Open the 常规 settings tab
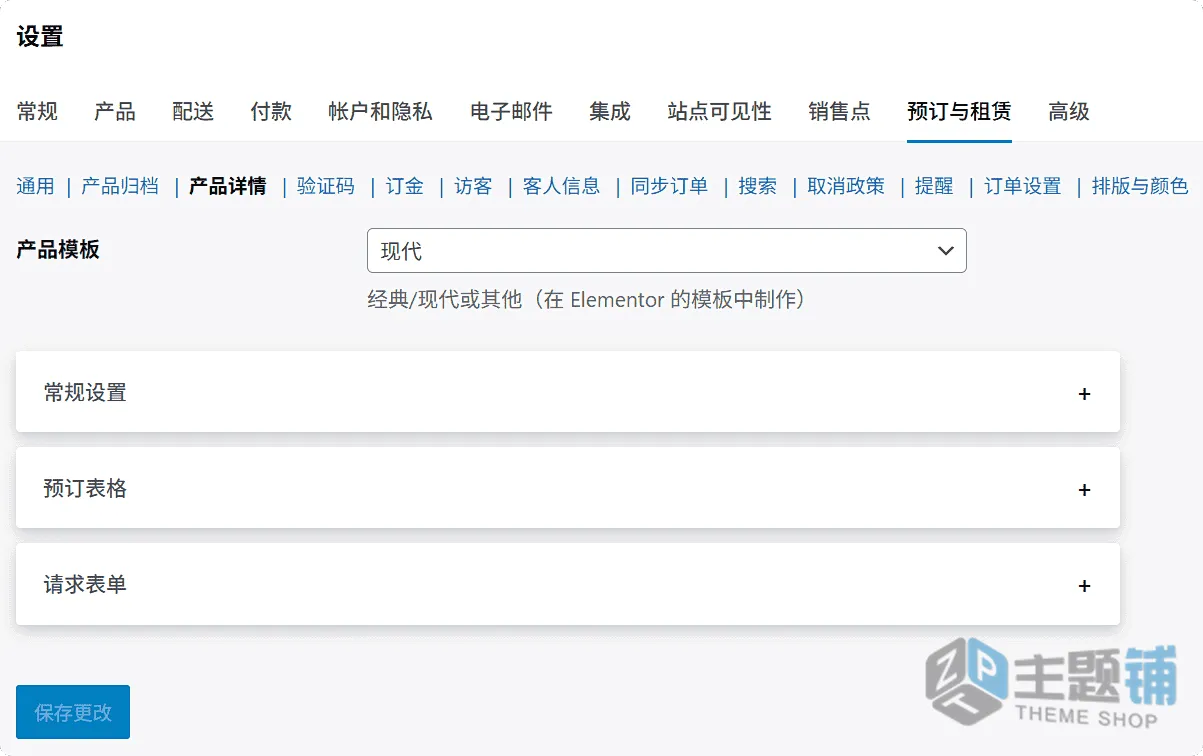 tap(37, 112)
